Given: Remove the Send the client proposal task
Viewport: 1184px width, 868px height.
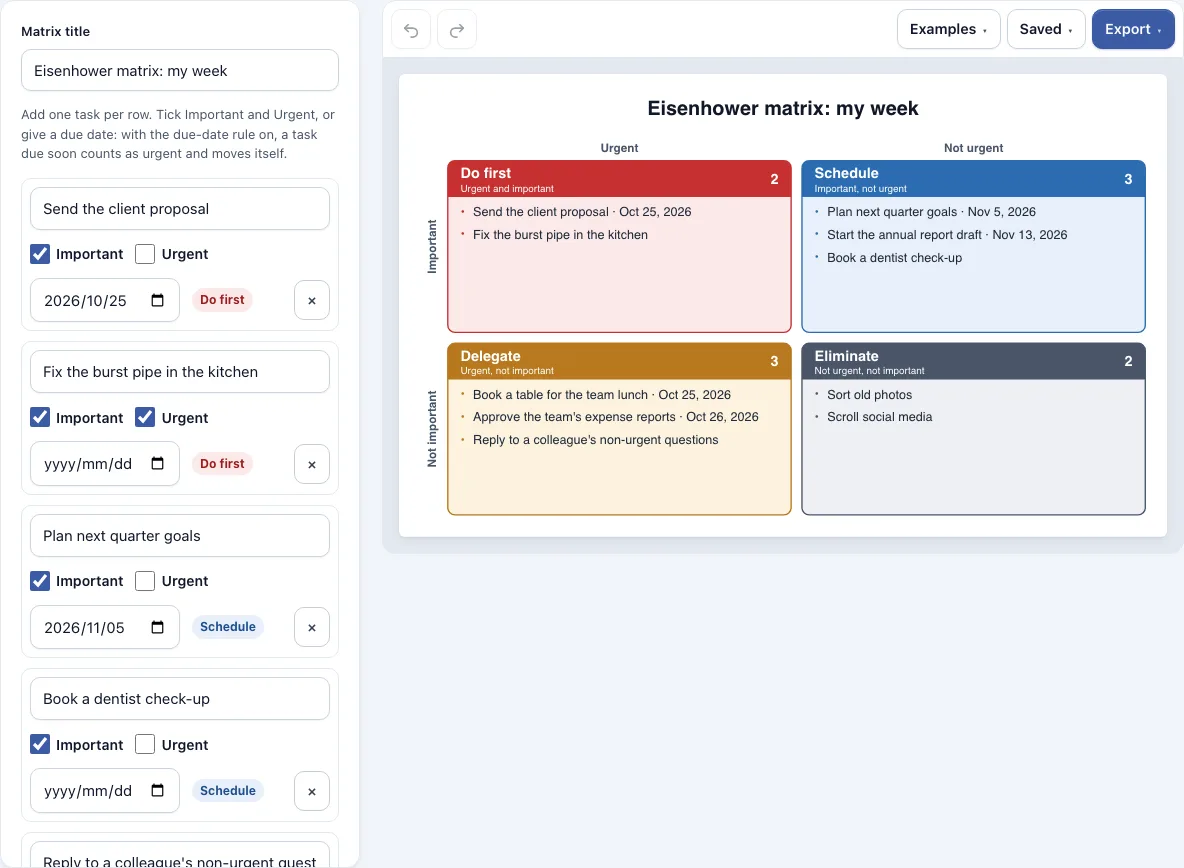Looking at the screenshot, I should [x=312, y=300].
